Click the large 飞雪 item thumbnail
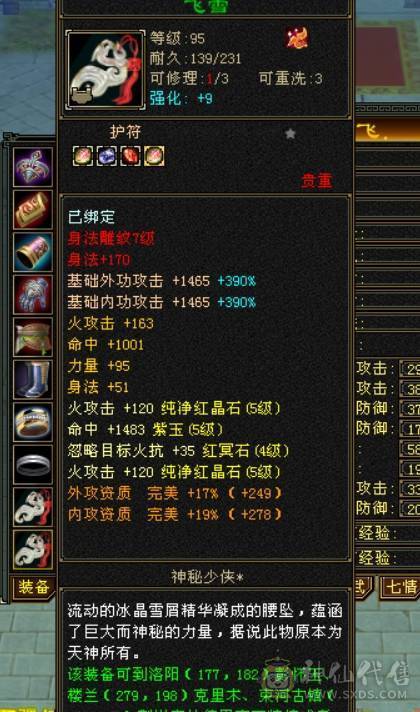 point(105,69)
